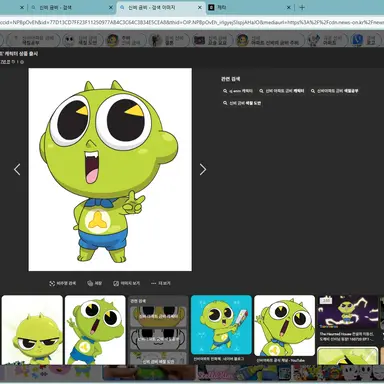This screenshot has height=384, width=384.
Task: Close the '신비 금비 - 검색 이미지' tab
Action: pyautogui.click(x=200, y=7)
